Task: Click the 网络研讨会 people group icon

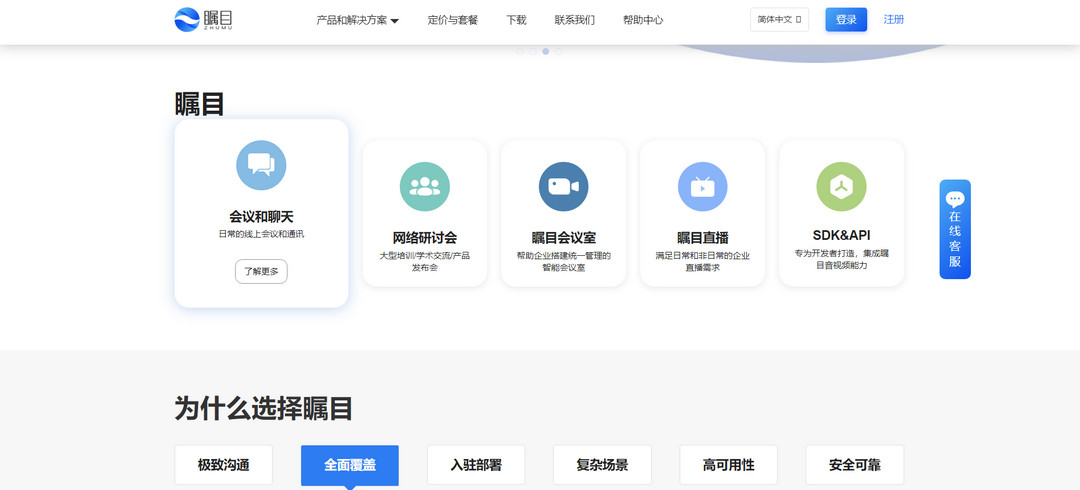Action: point(425,186)
